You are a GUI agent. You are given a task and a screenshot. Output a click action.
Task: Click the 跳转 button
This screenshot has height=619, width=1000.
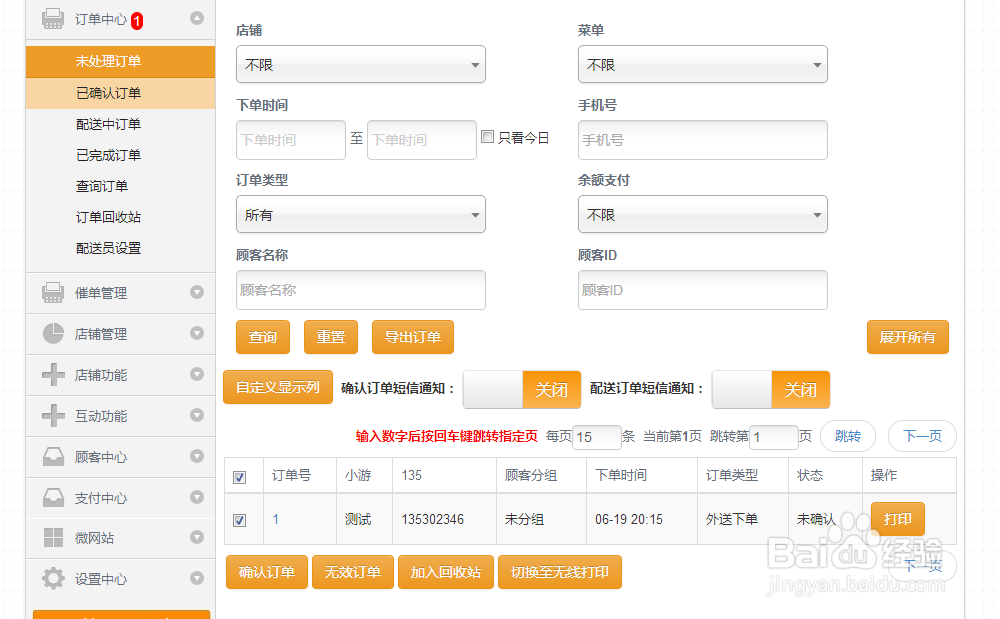point(848,436)
